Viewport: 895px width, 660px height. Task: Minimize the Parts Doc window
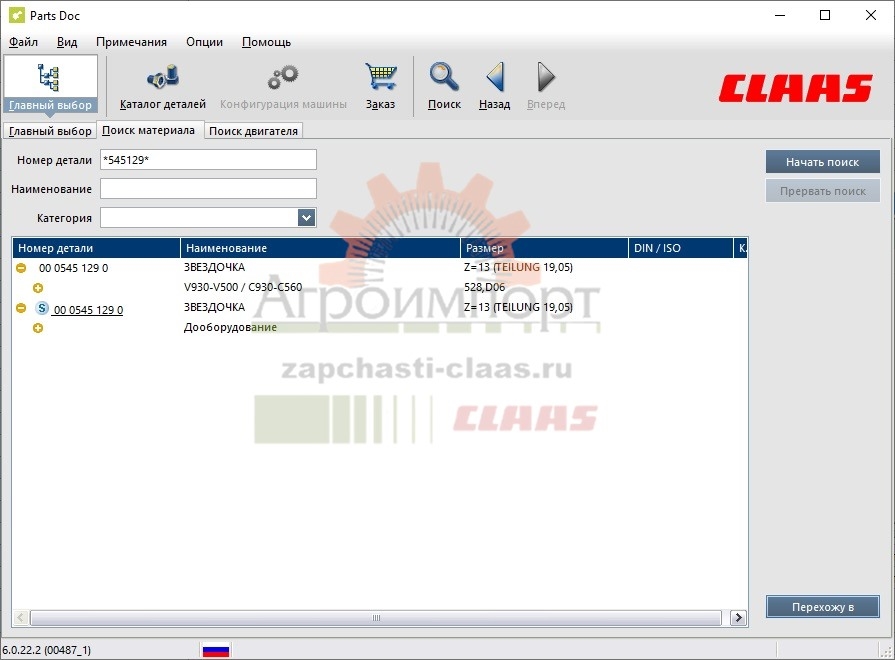(x=780, y=15)
